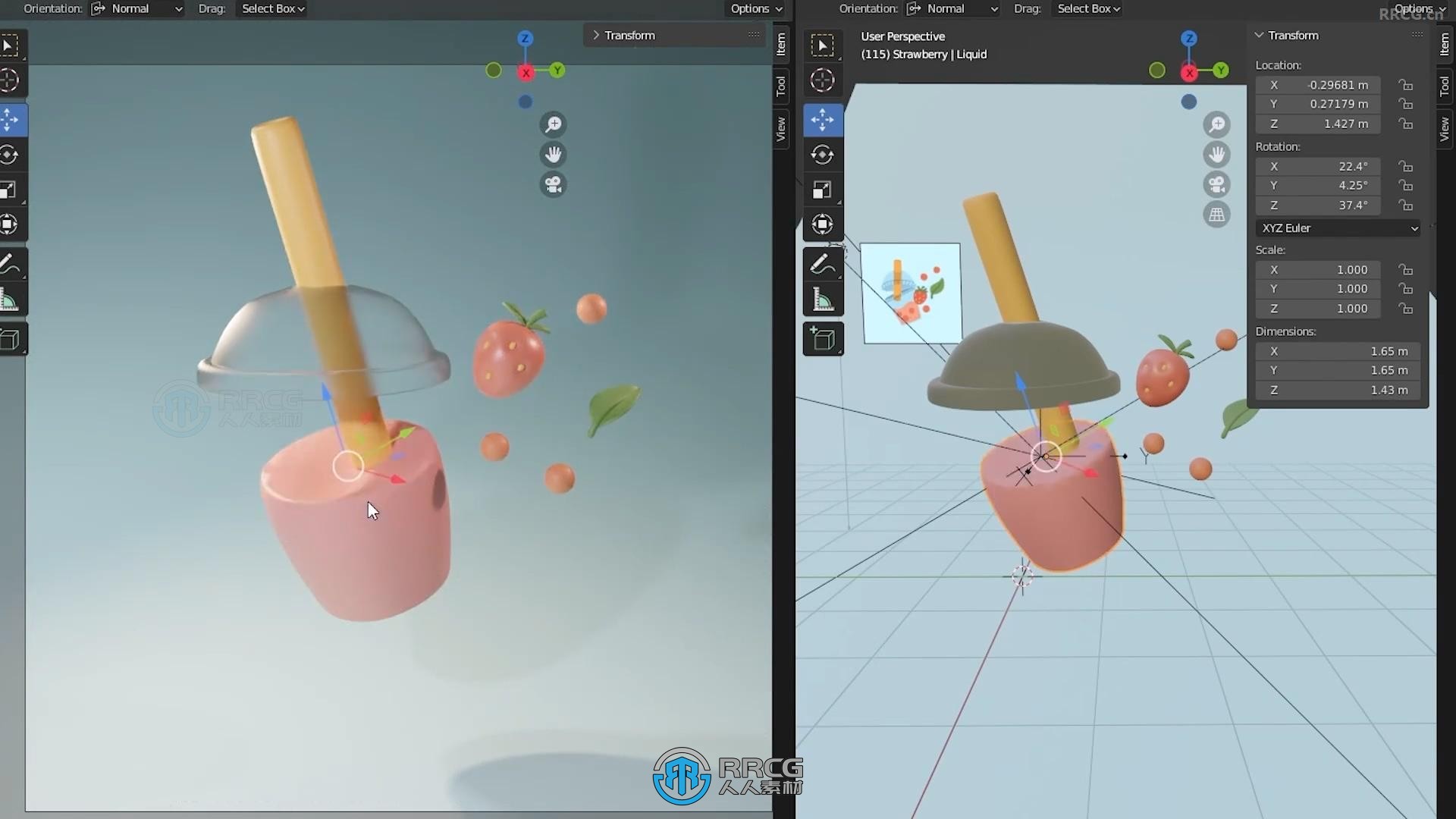Click reference image thumbnail in right viewport

pyautogui.click(x=911, y=293)
